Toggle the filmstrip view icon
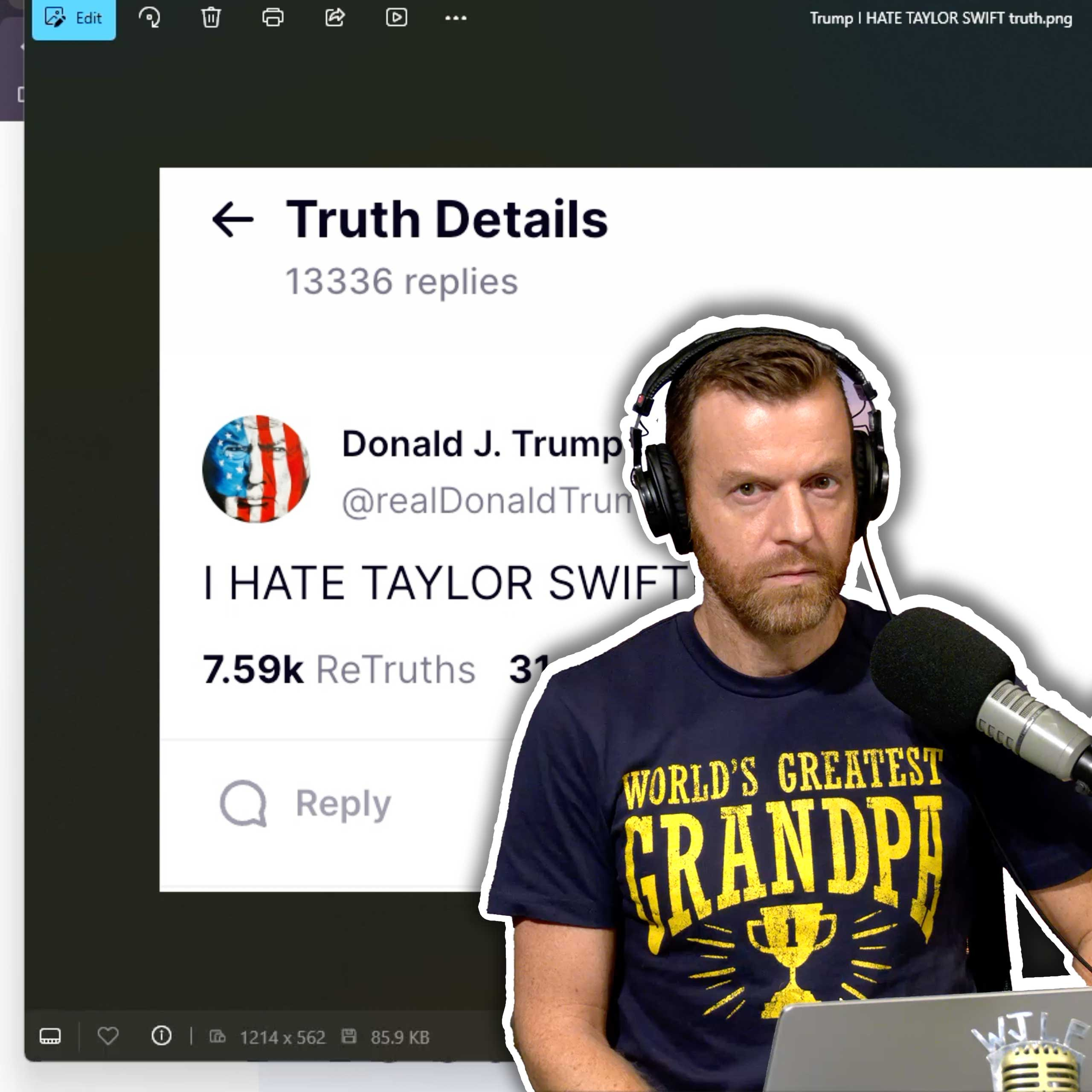Image resolution: width=1092 pixels, height=1092 pixels. (50, 1036)
